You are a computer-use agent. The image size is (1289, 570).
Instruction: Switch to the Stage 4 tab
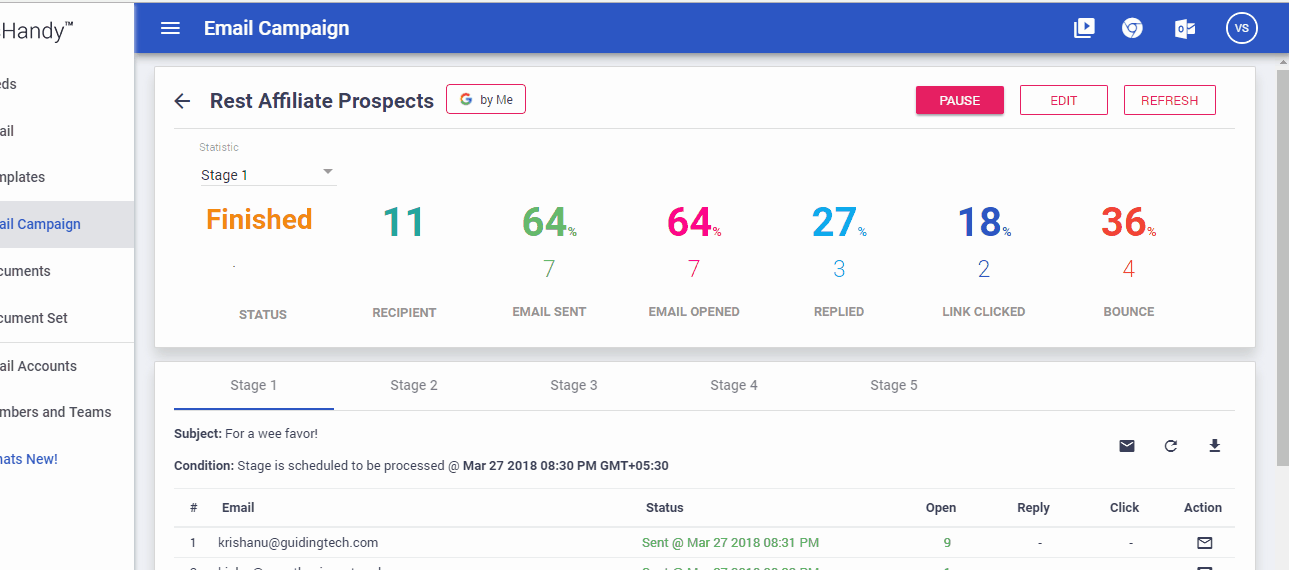point(734,386)
